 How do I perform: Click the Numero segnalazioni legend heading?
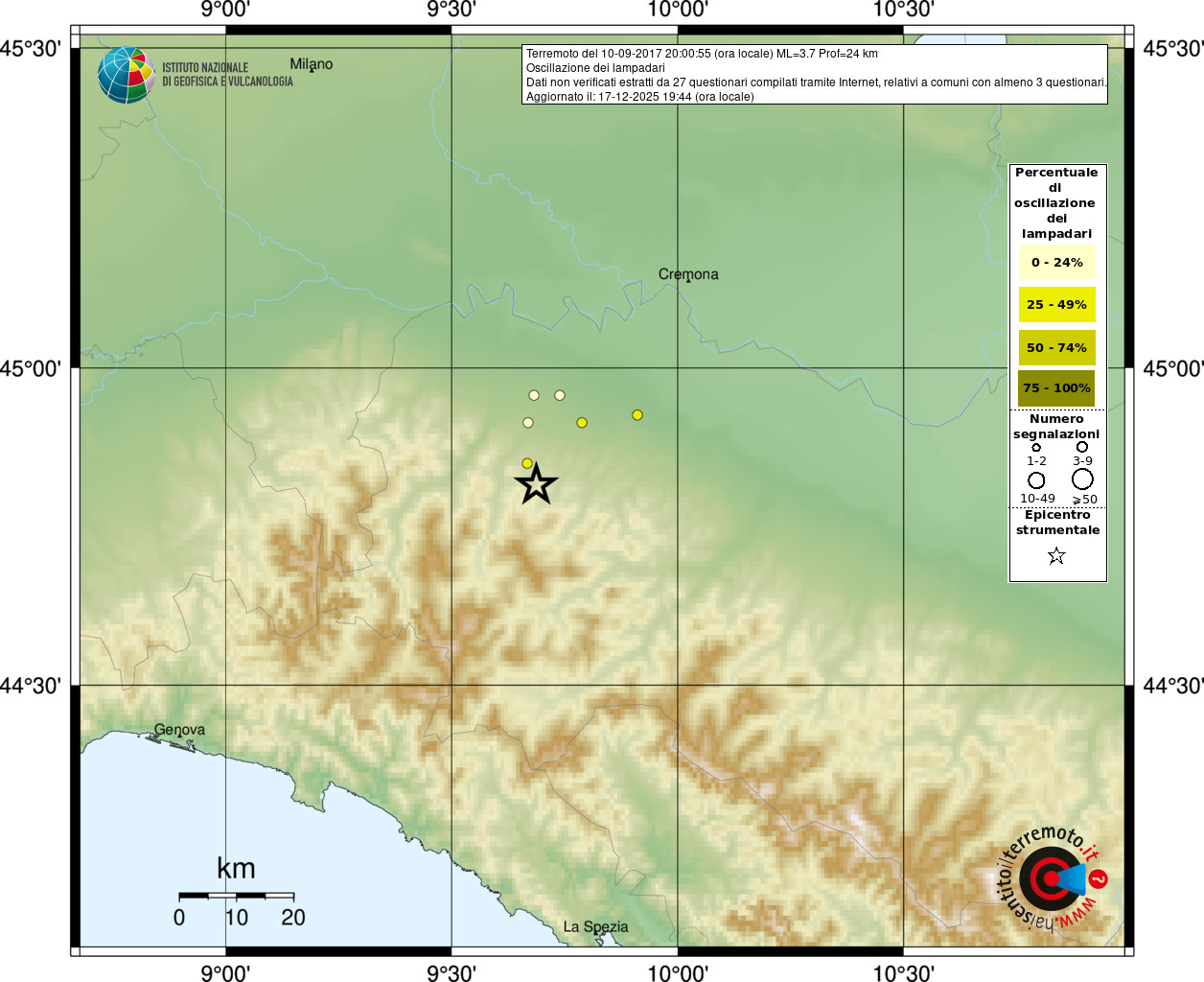coord(1056,427)
